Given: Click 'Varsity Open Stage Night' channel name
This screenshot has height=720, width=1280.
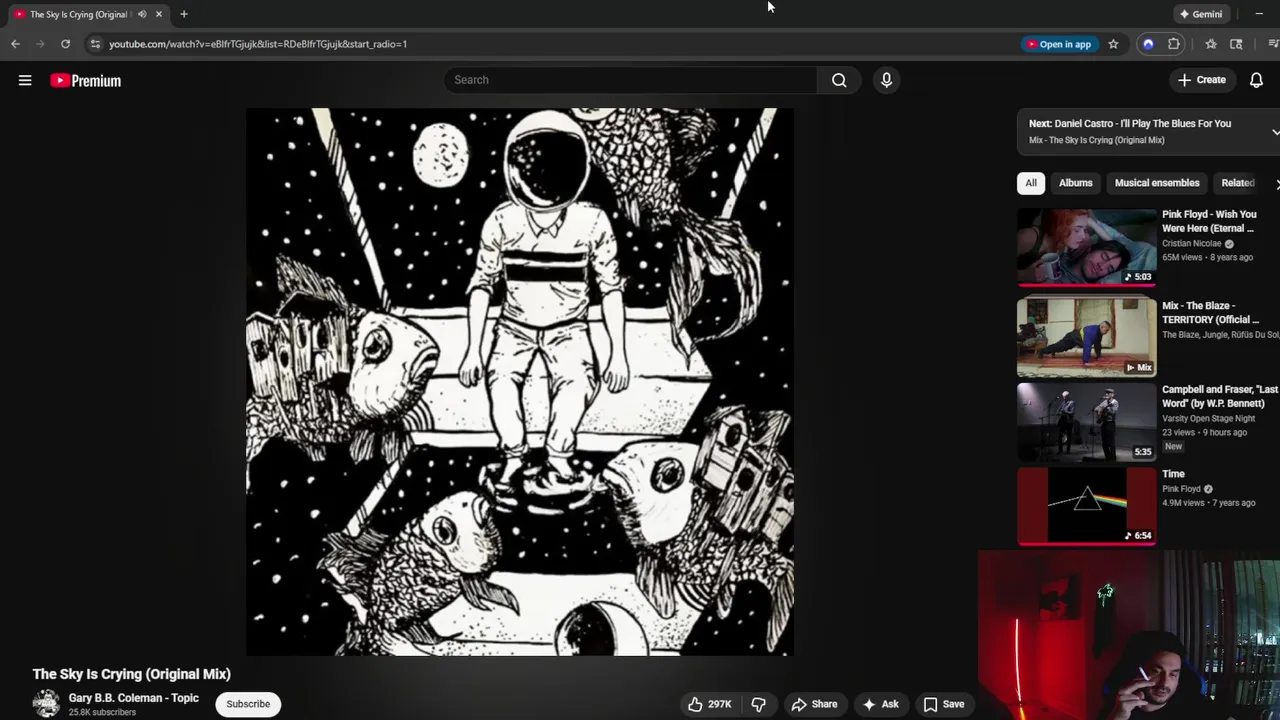Looking at the screenshot, I should tap(1208, 419).
